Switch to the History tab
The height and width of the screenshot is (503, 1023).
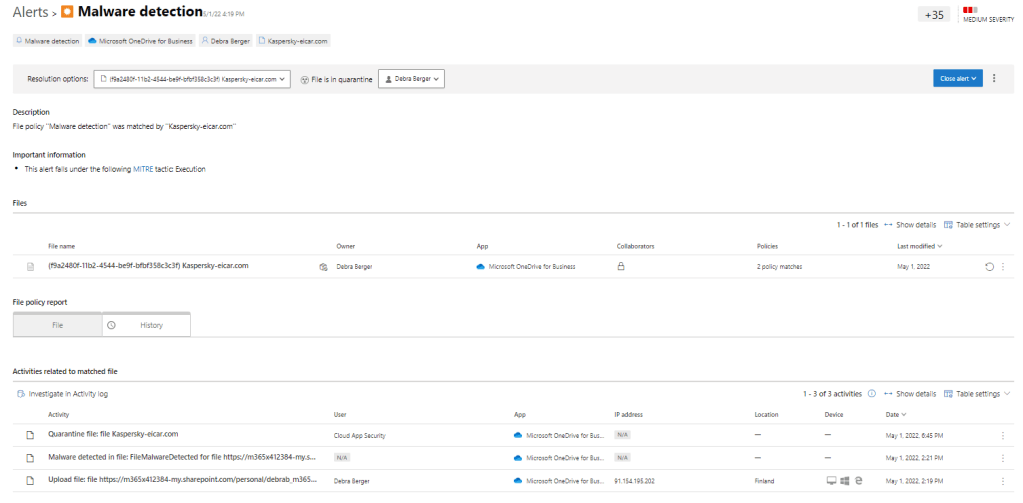pos(146,325)
